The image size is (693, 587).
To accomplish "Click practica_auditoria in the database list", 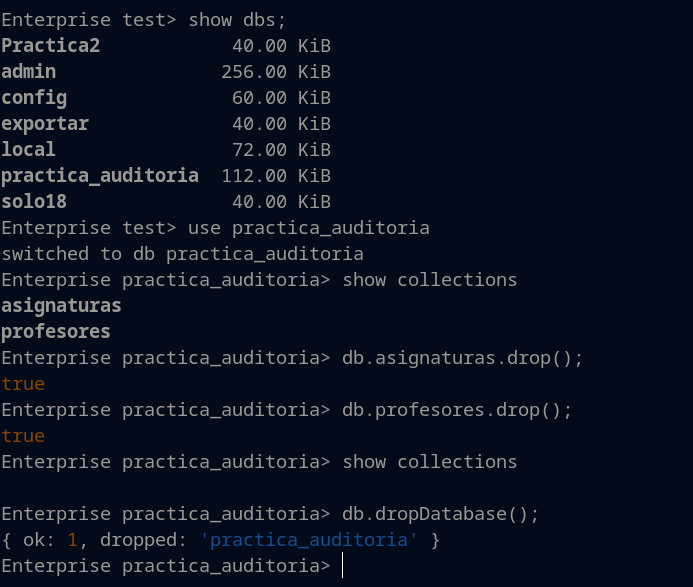I will click(100, 176).
